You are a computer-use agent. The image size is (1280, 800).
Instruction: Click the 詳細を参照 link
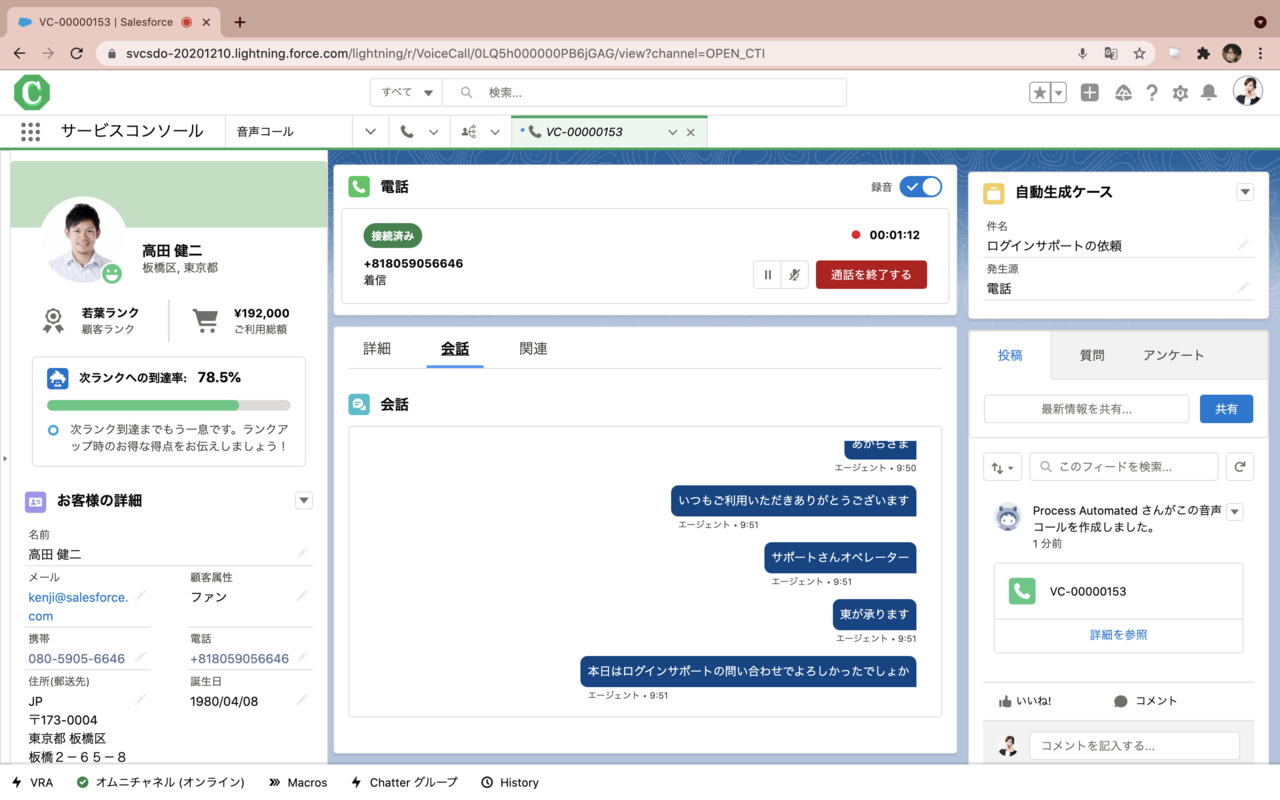tap(1118, 635)
